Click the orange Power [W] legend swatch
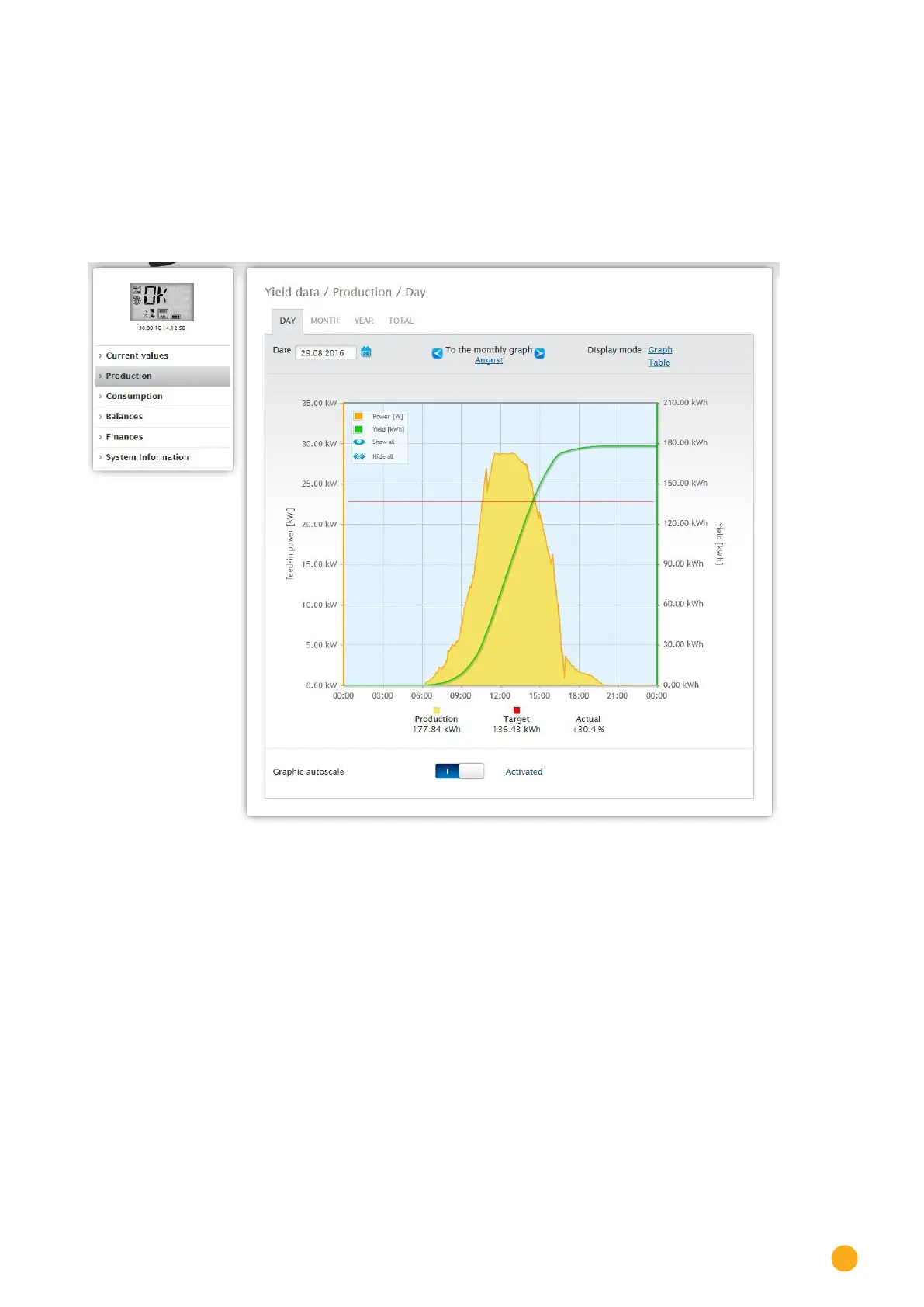The image size is (924, 1307). tap(358, 416)
